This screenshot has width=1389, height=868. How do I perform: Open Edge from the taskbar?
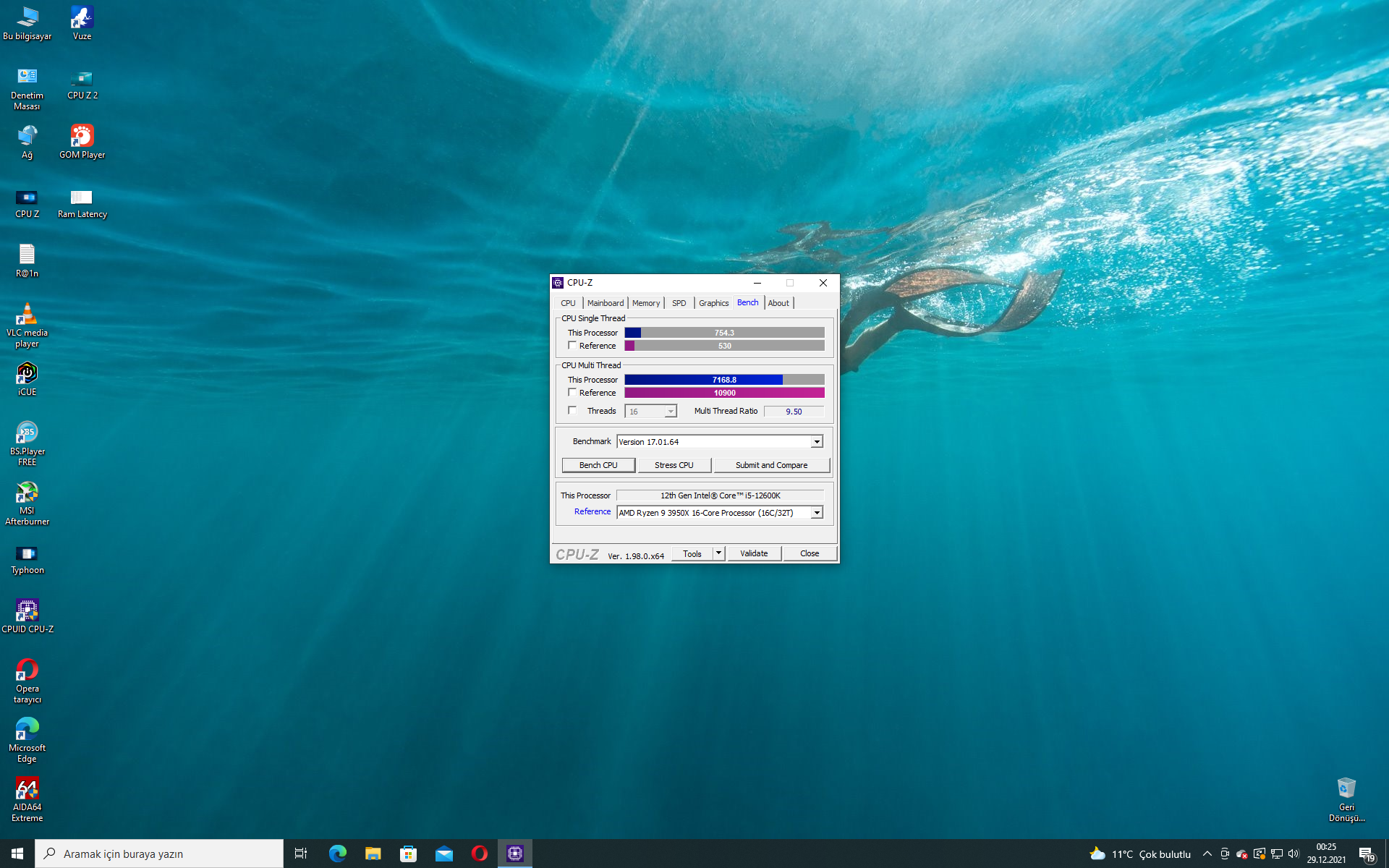pos(337,854)
